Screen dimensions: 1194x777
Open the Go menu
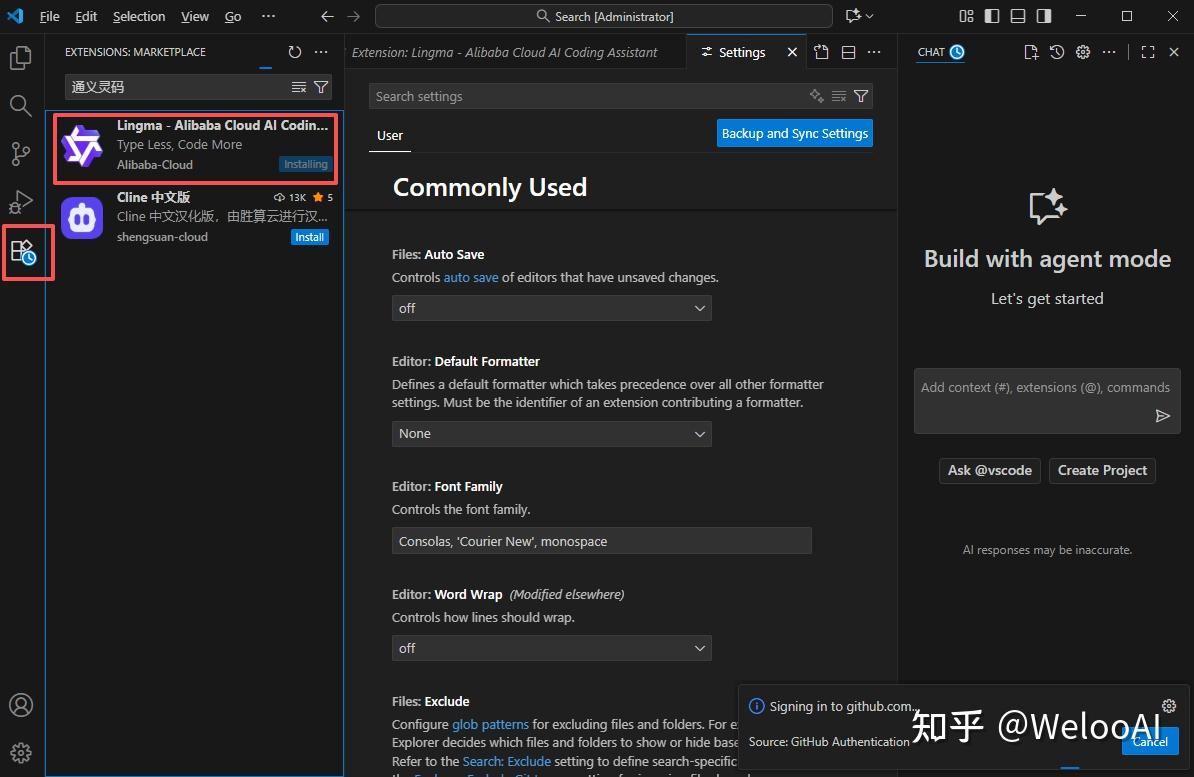[233, 16]
